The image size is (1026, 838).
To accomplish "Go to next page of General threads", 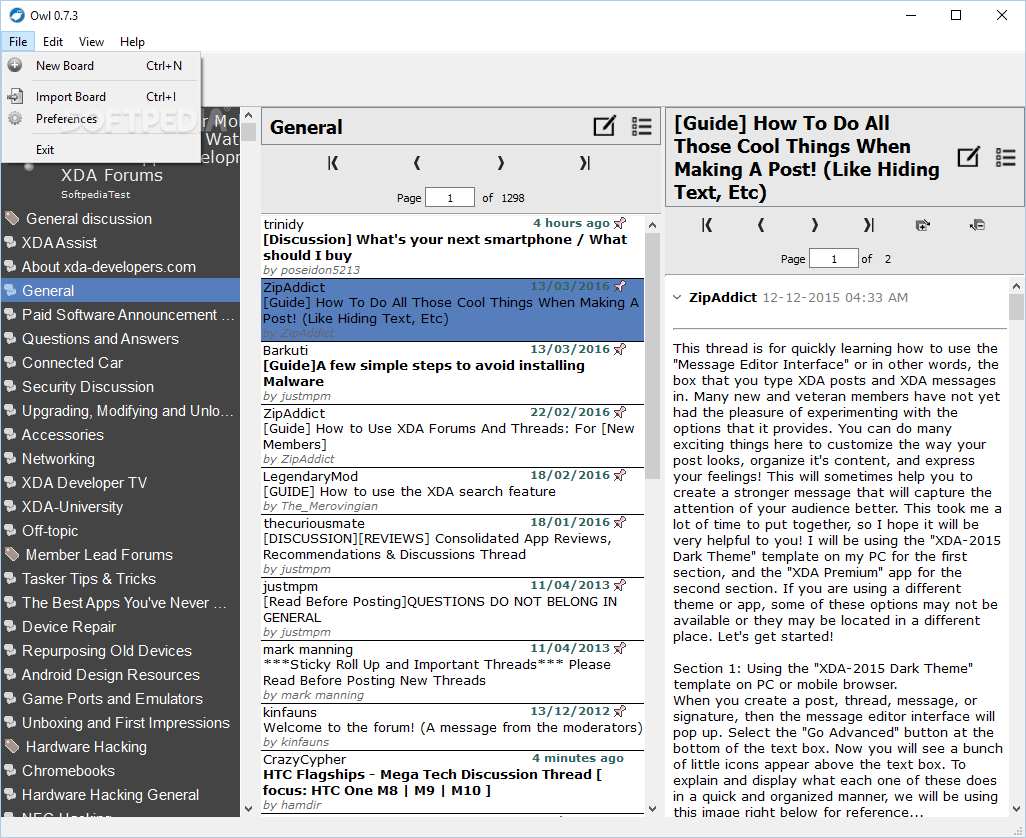I will point(501,163).
